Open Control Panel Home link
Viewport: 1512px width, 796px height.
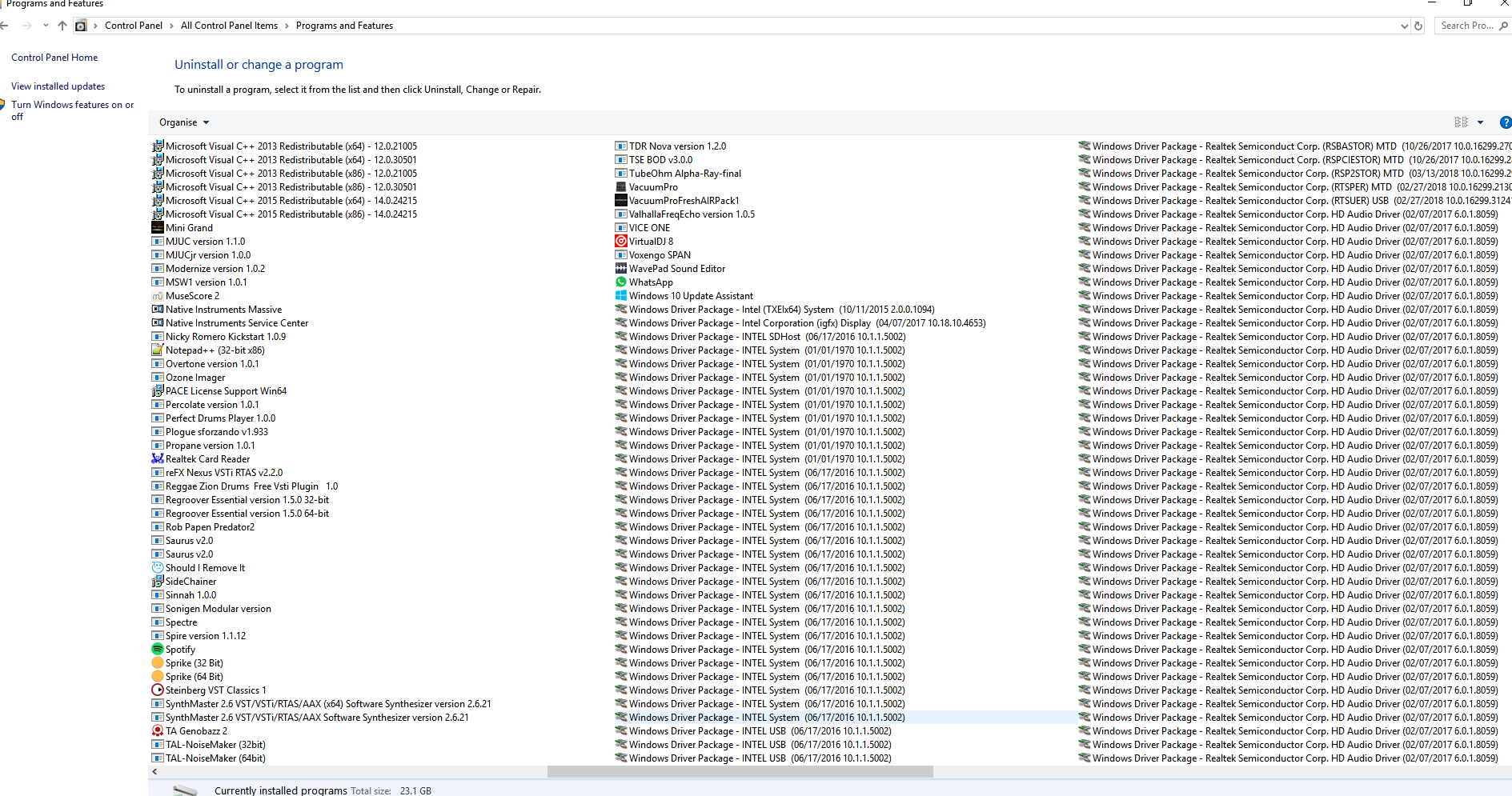pos(54,58)
